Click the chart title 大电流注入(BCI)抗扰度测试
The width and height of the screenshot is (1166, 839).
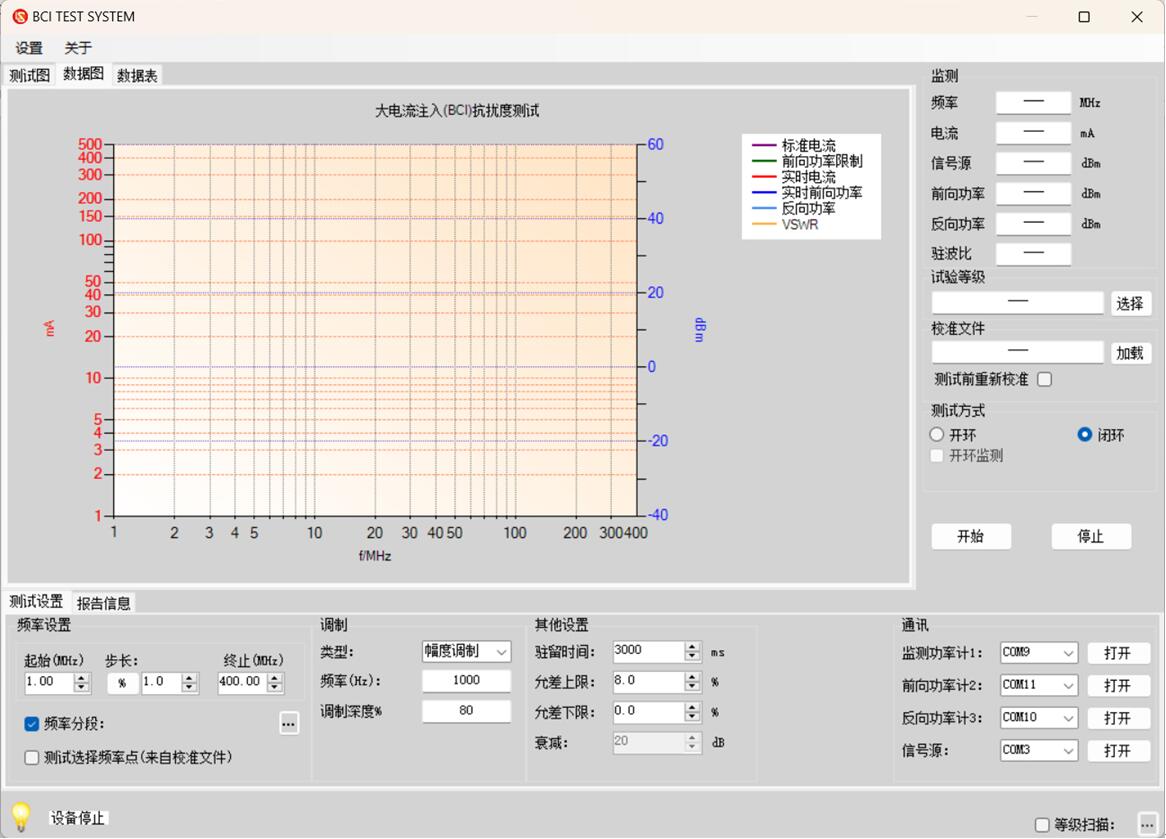tap(457, 111)
